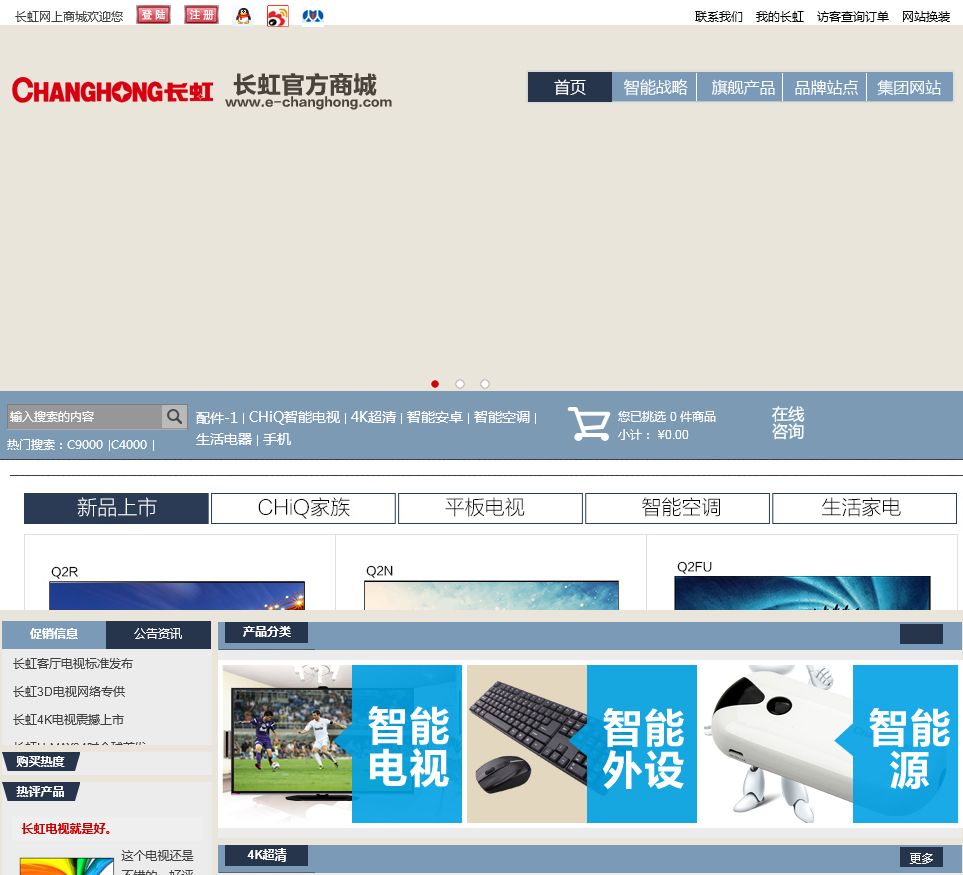Click the red 登陆 login button
Image resolution: width=963 pixels, height=875 pixels.
pyautogui.click(x=153, y=15)
